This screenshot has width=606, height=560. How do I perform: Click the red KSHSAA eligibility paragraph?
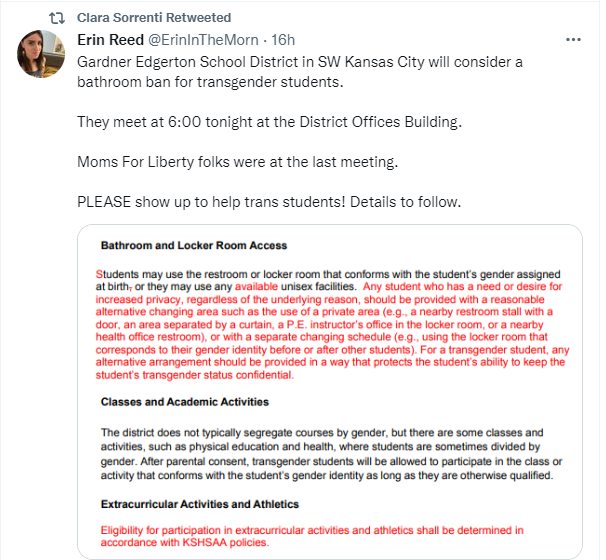pos(312,535)
